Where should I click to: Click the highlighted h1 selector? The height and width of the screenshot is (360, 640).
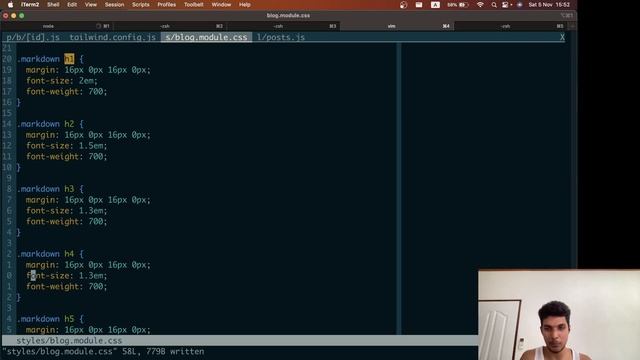69,59
